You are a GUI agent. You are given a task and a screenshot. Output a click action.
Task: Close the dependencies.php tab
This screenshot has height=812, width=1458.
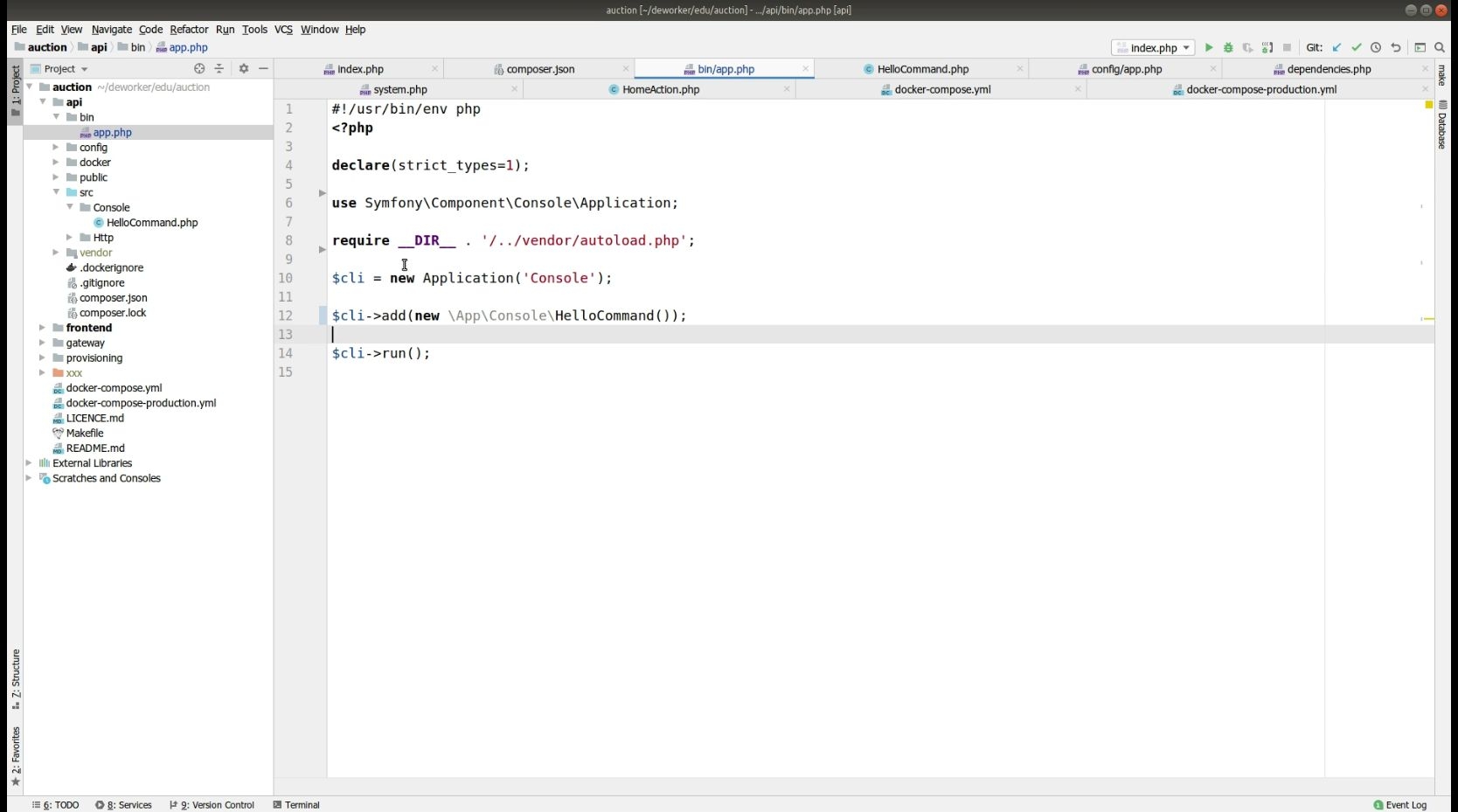click(1426, 69)
